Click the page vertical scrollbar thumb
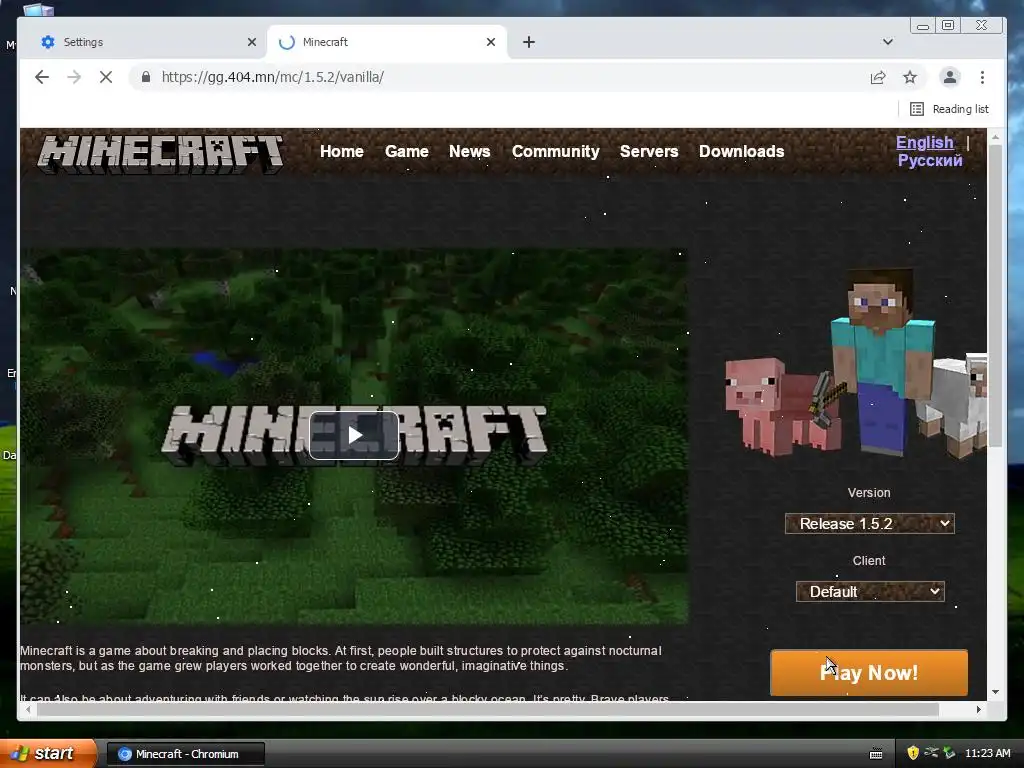The width and height of the screenshot is (1024, 768). tap(995, 295)
